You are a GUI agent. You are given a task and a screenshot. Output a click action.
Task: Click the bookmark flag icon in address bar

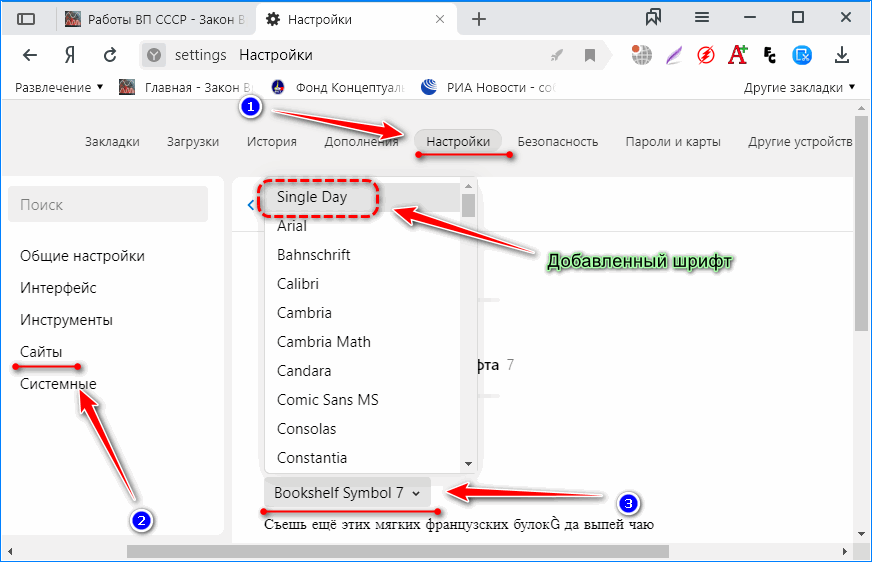(590, 55)
